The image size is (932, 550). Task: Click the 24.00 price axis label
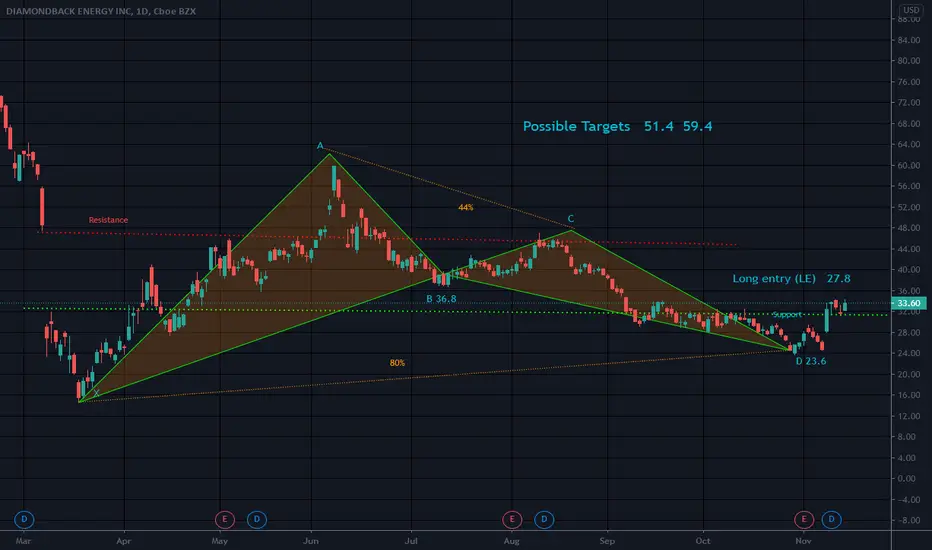(908, 353)
